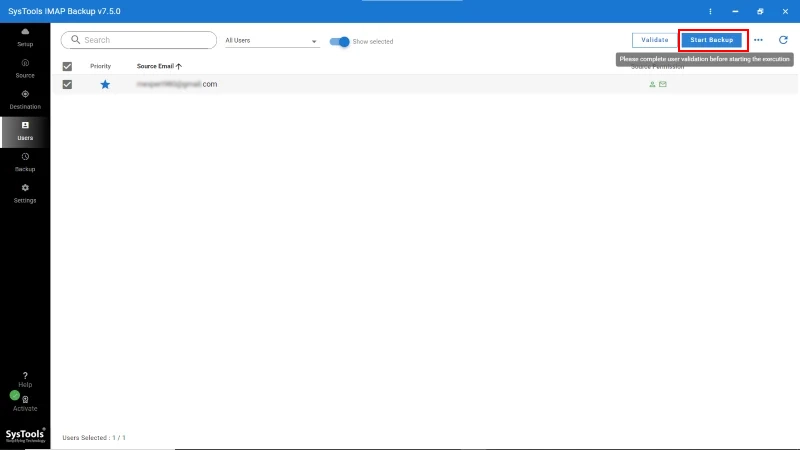
Task: Close the SysTools IMAP Backup window
Action: coord(785,11)
